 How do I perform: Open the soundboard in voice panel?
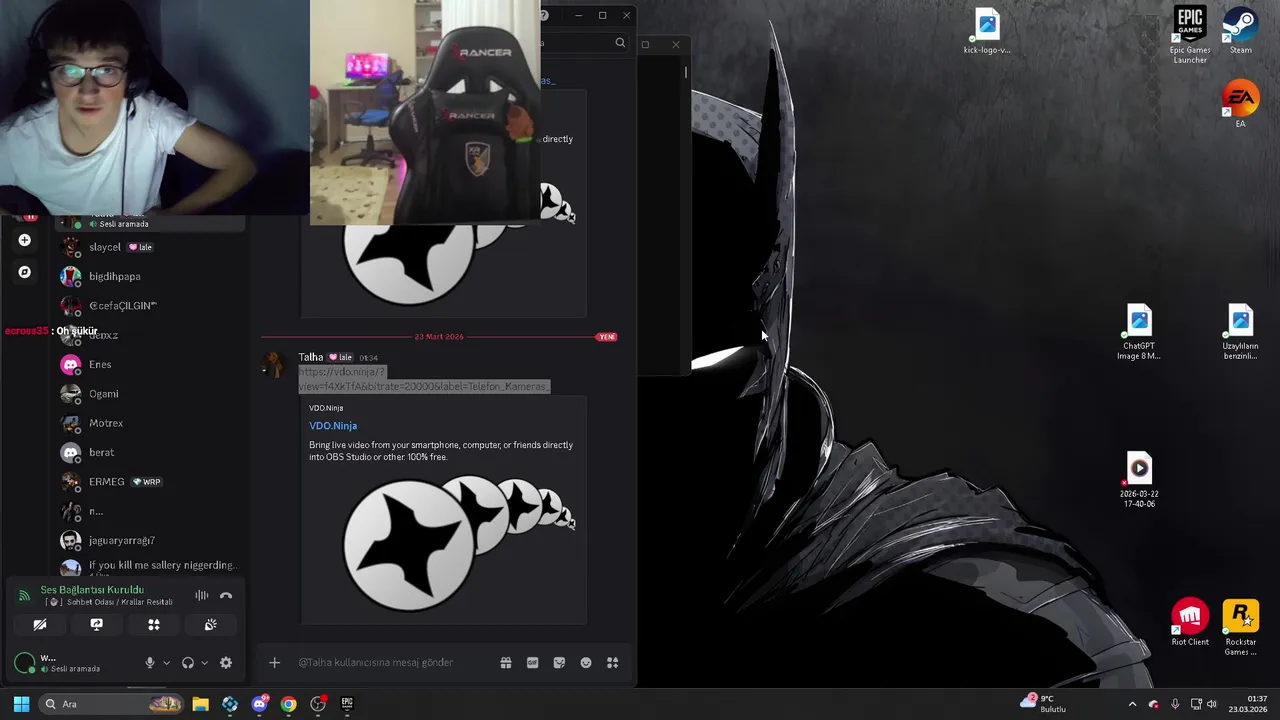[211, 624]
